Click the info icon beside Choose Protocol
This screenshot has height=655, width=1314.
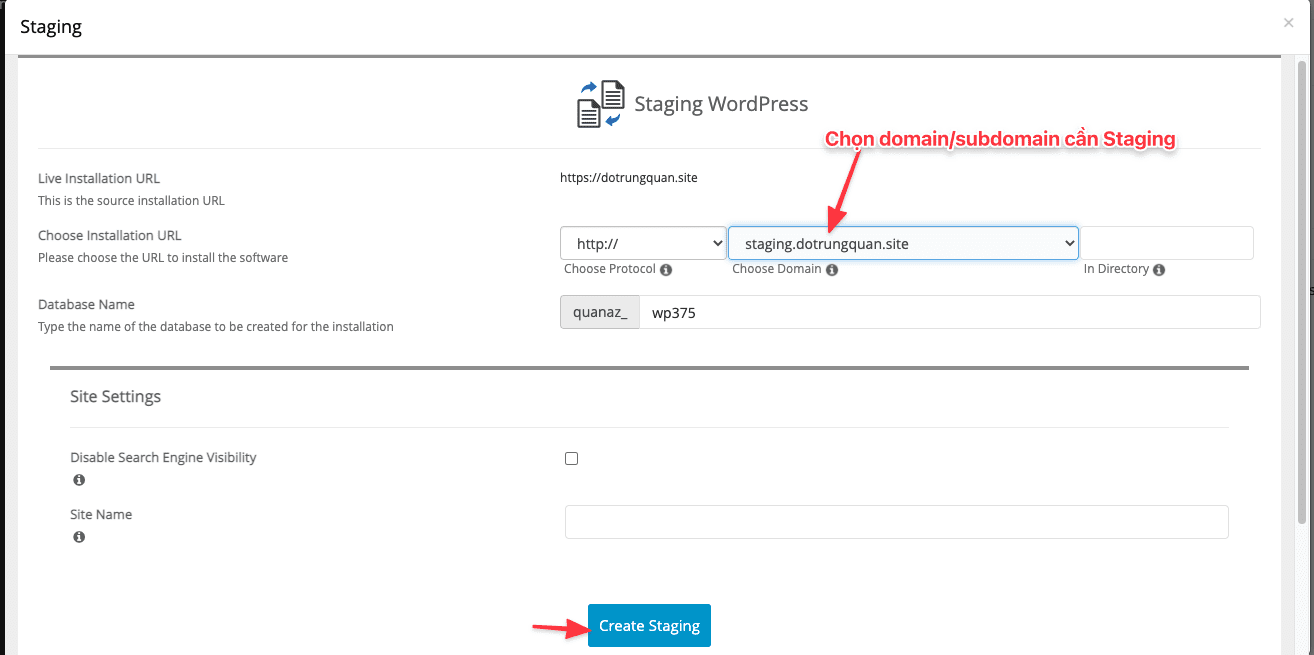(665, 269)
